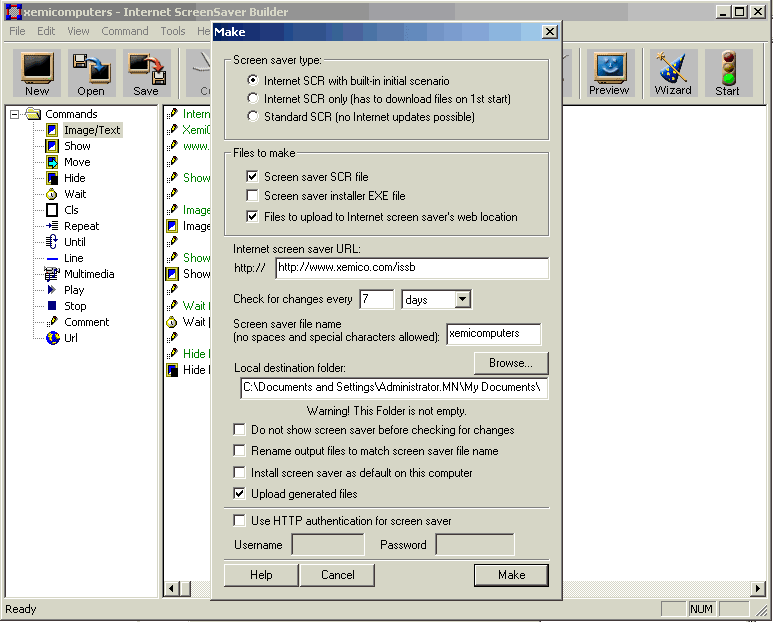This screenshot has width=773, height=622.
Task: Collapse the Commands tree folder
Action: 16,114
